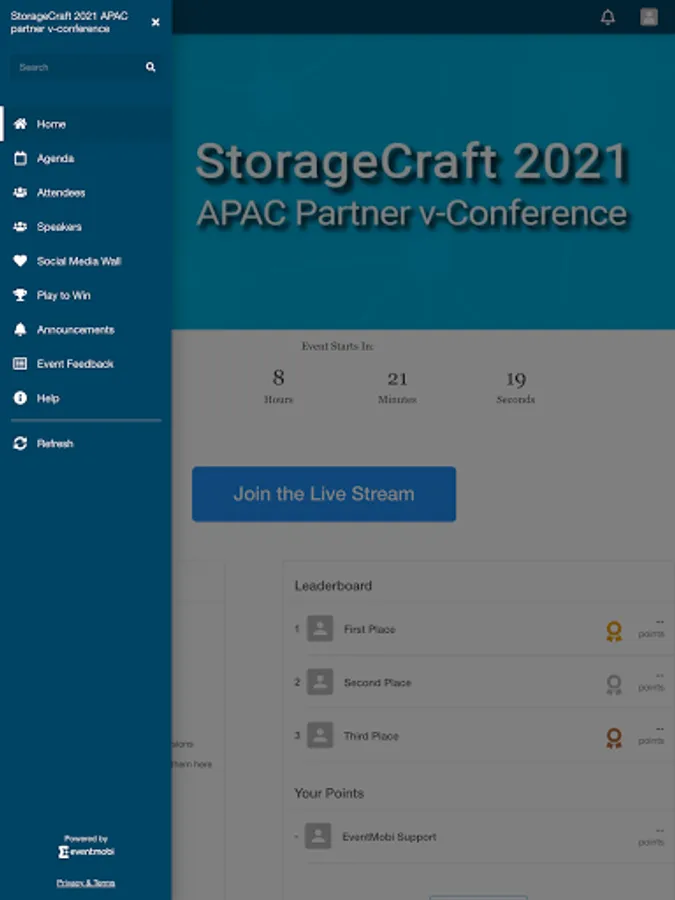The image size is (675, 900).
Task: Click the Social Media Wall heart icon
Action: [x=20, y=261]
